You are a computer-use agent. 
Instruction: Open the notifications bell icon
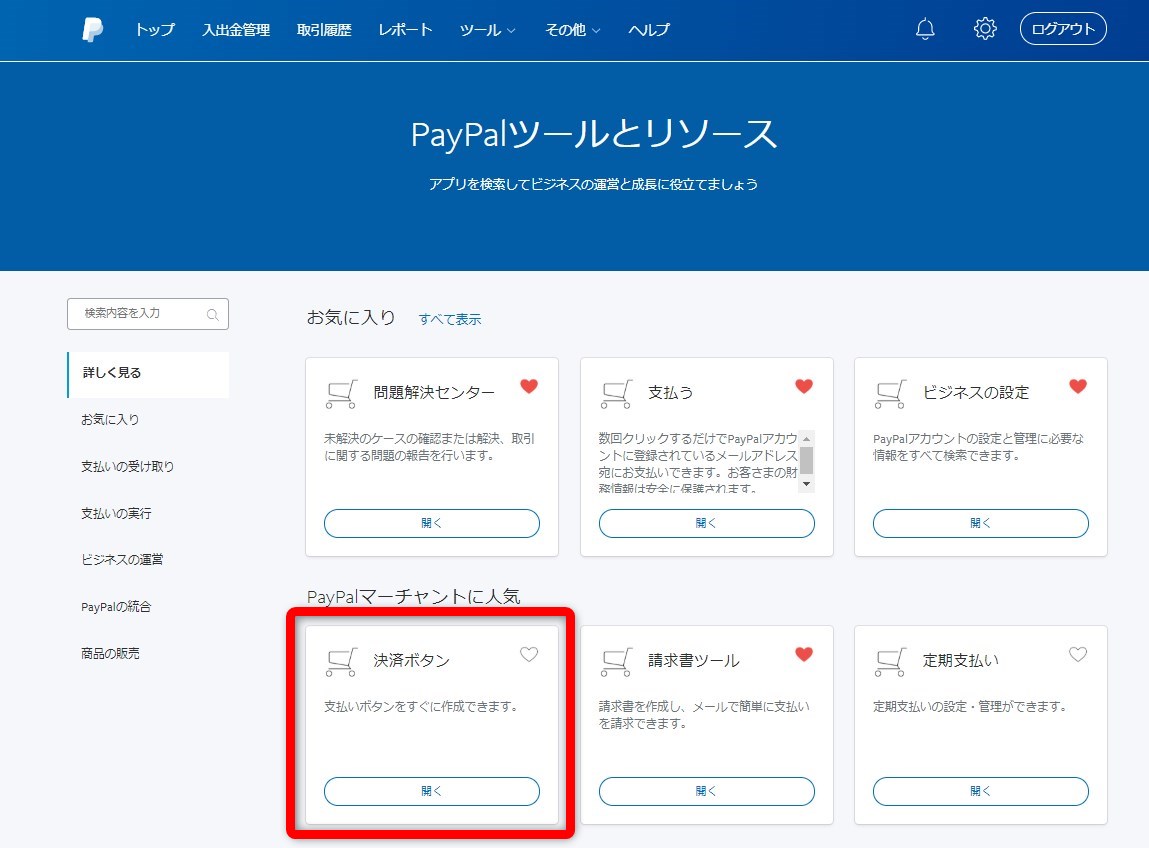[925, 30]
